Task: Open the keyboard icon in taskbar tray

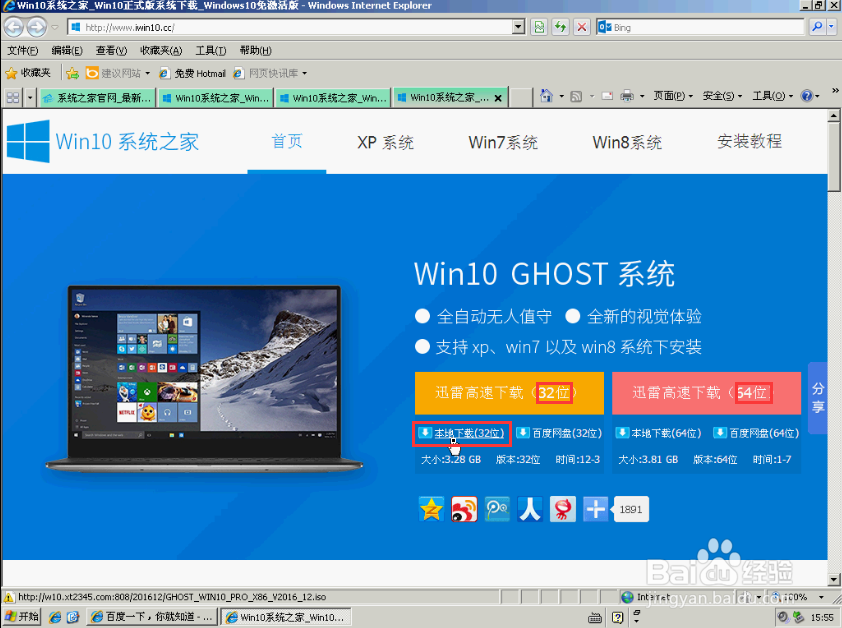Action: point(595,618)
